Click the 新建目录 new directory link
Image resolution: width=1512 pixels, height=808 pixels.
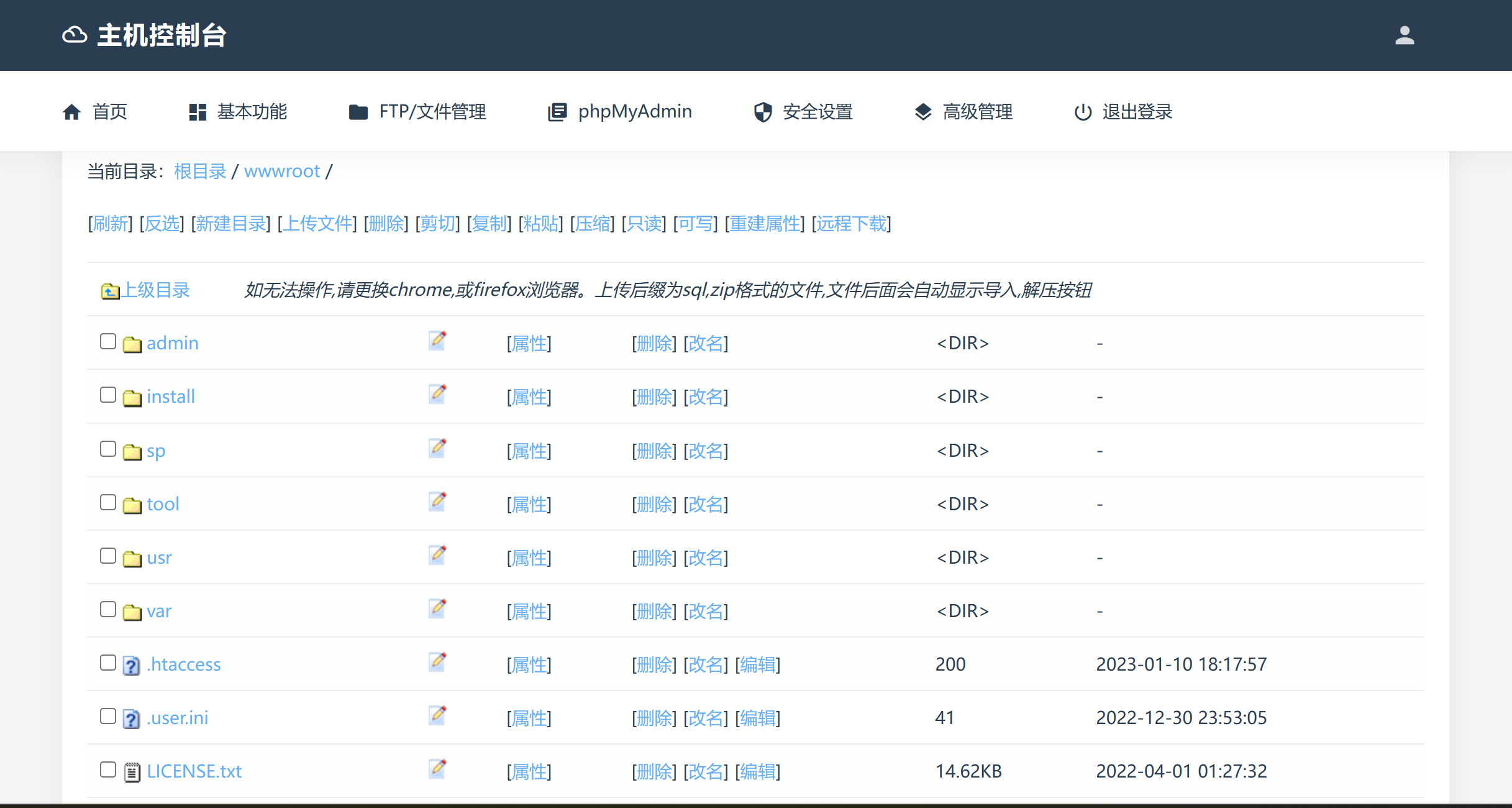(x=231, y=224)
